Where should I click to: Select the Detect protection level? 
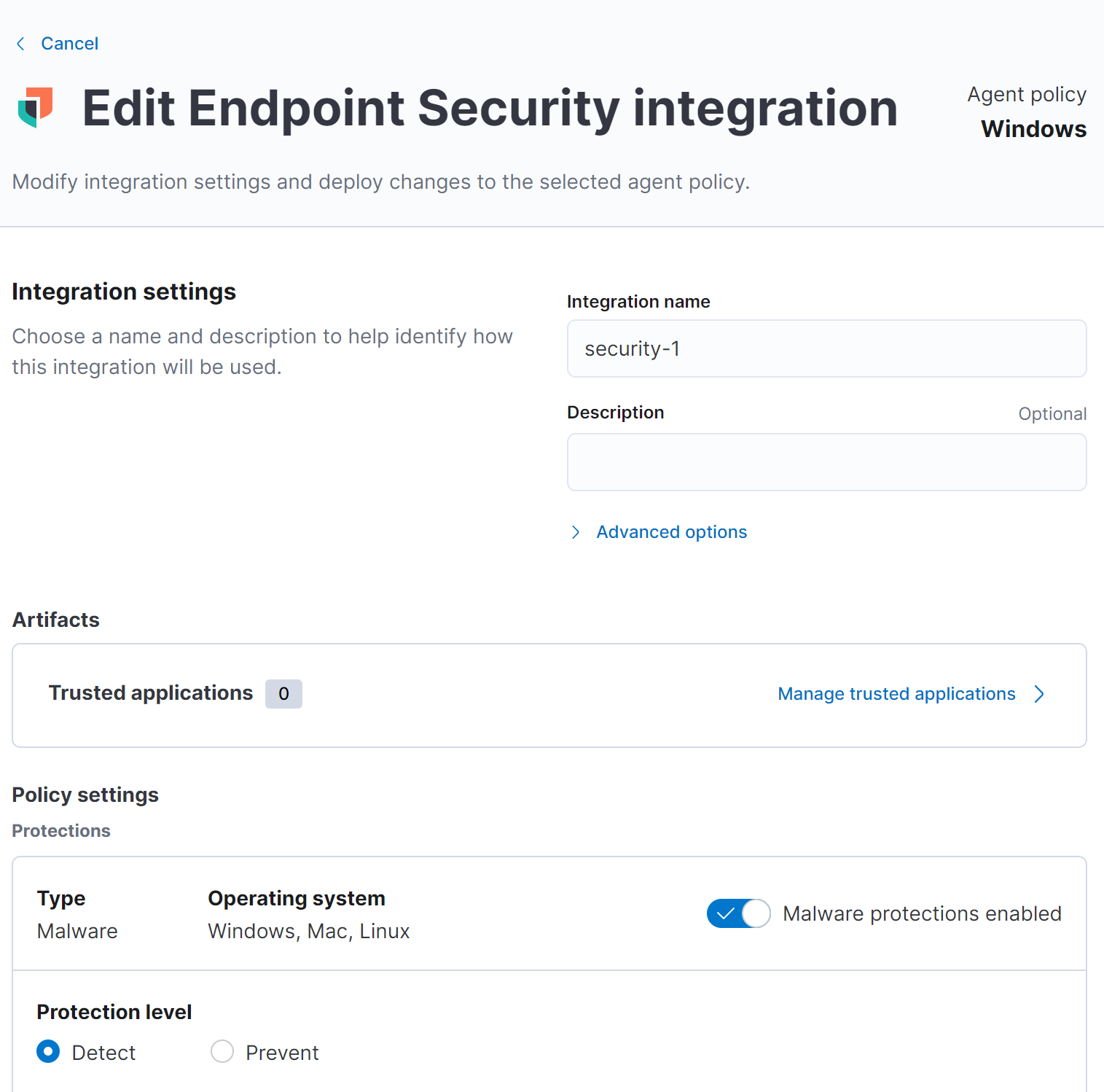point(48,1052)
